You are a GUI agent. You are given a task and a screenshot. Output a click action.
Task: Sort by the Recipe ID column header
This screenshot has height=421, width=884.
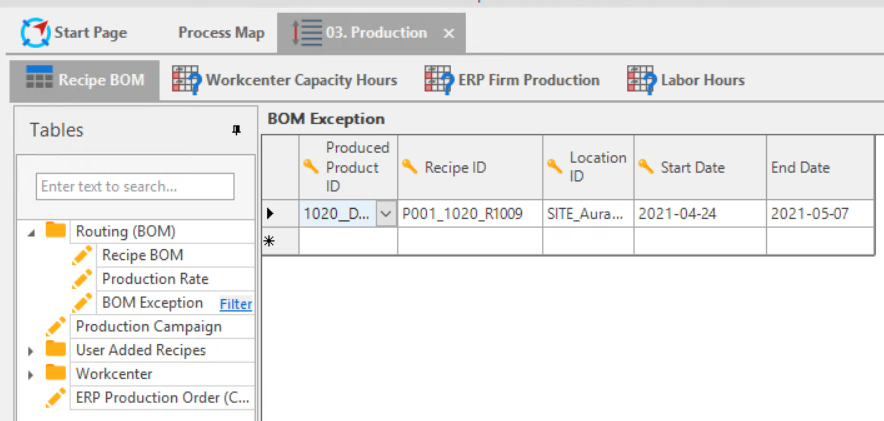click(x=470, y=167)
